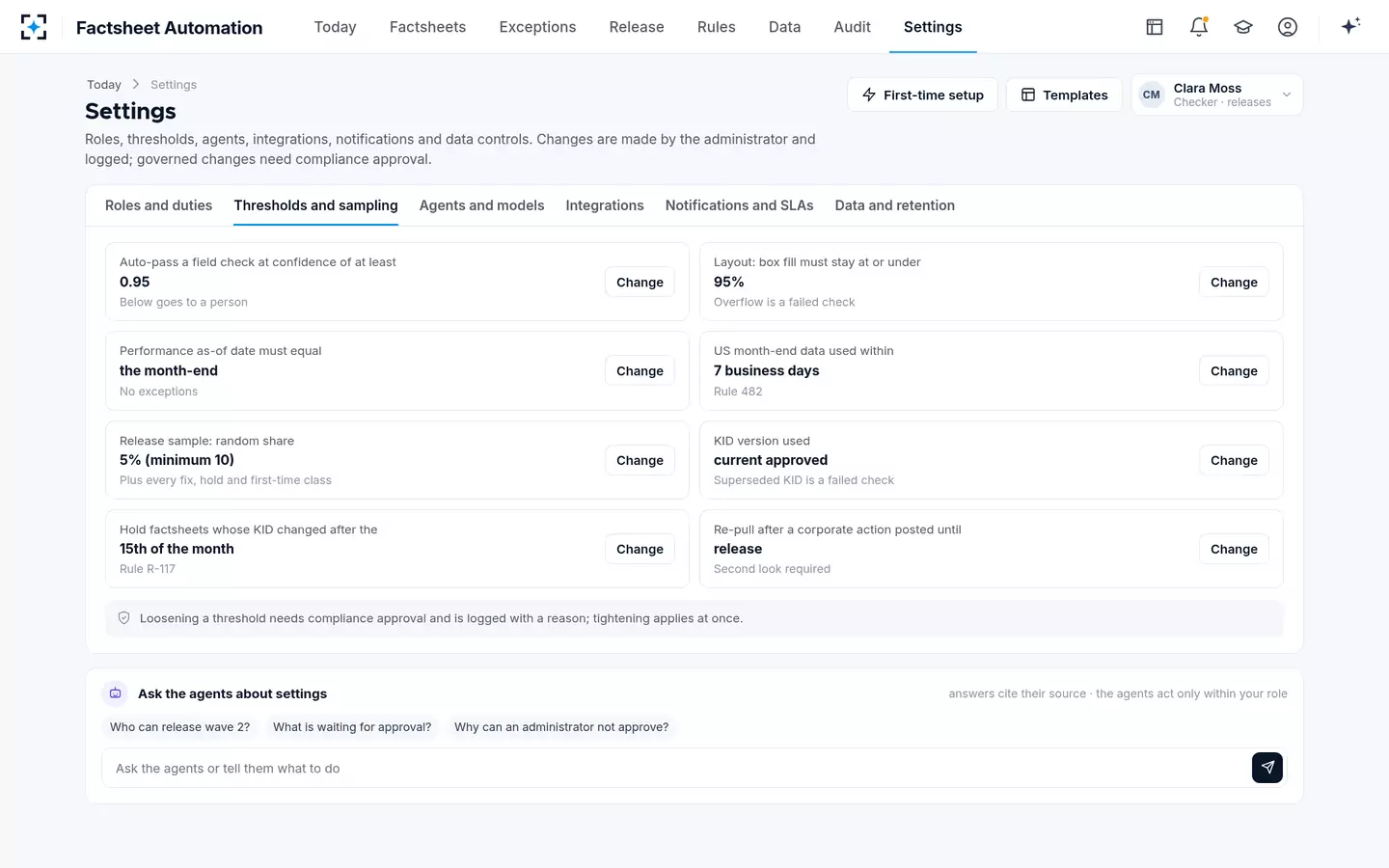Open the notifications bell
1389x868 pixels.
(1199, 27)
